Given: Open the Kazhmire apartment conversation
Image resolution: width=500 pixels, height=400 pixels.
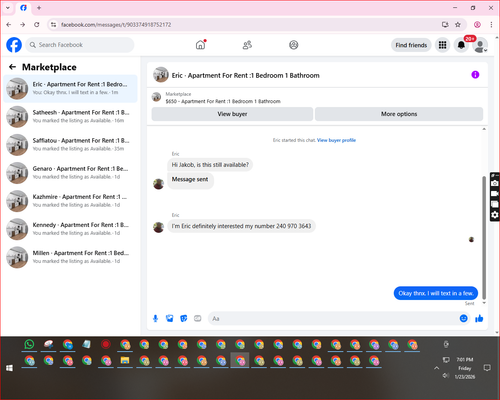Looking at the screenshot, I should click(x=70, y=201).
